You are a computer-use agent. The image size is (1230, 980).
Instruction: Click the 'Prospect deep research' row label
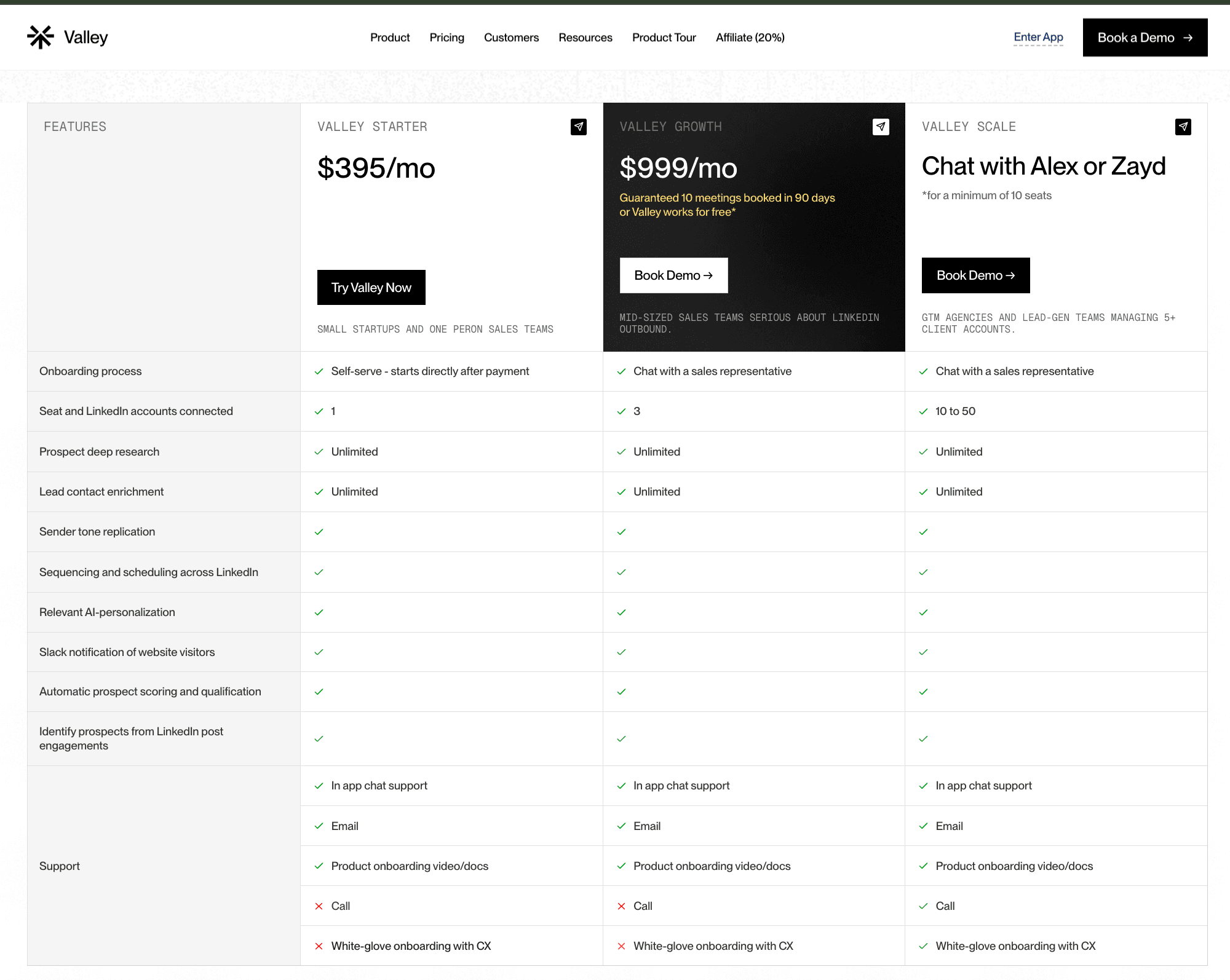[99, 452]
